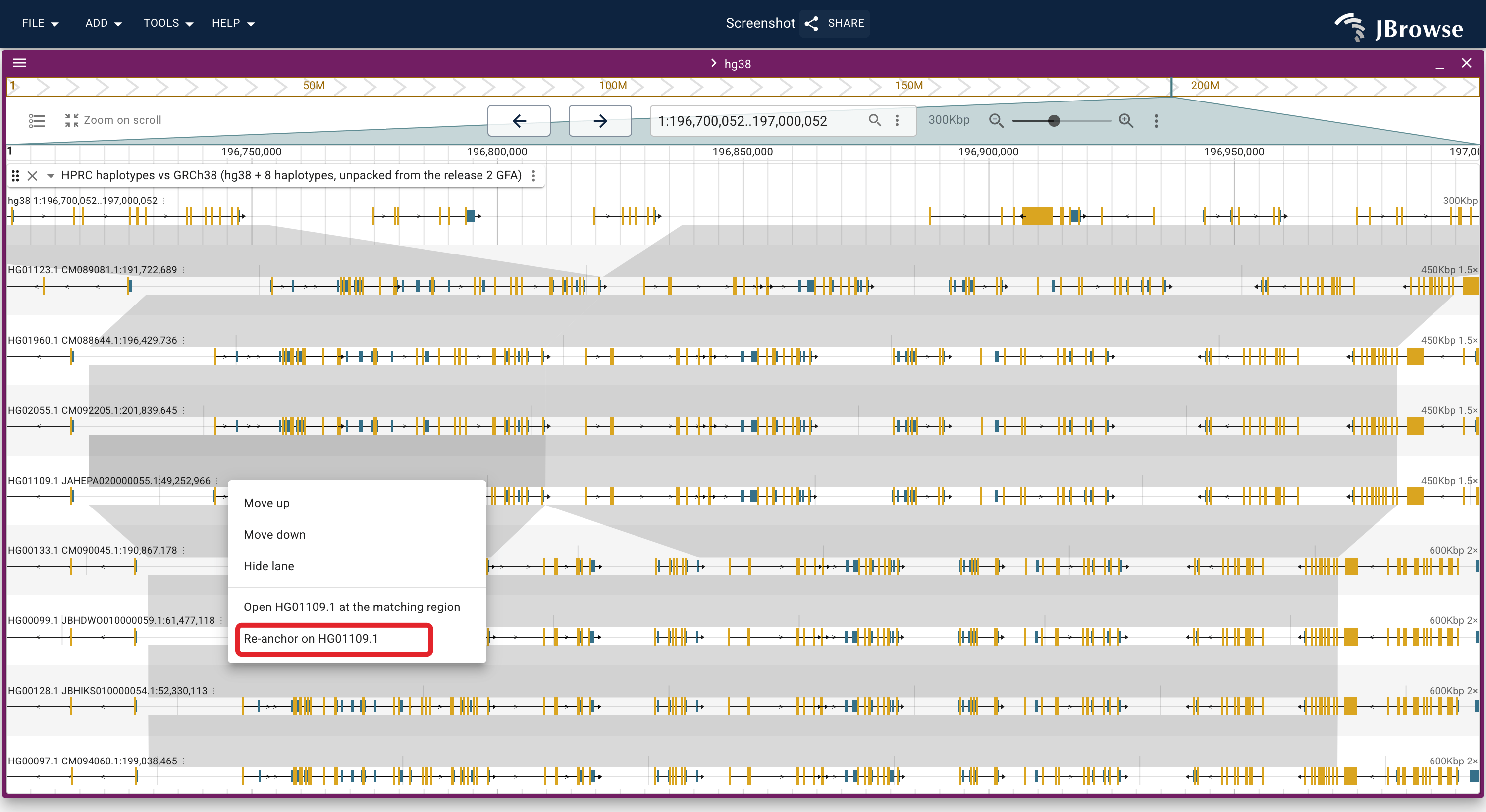Image resolution: width=1486 pixels, height=812 pixels.
Task: Open HPRC track menu dots
Action: (533, 175)
